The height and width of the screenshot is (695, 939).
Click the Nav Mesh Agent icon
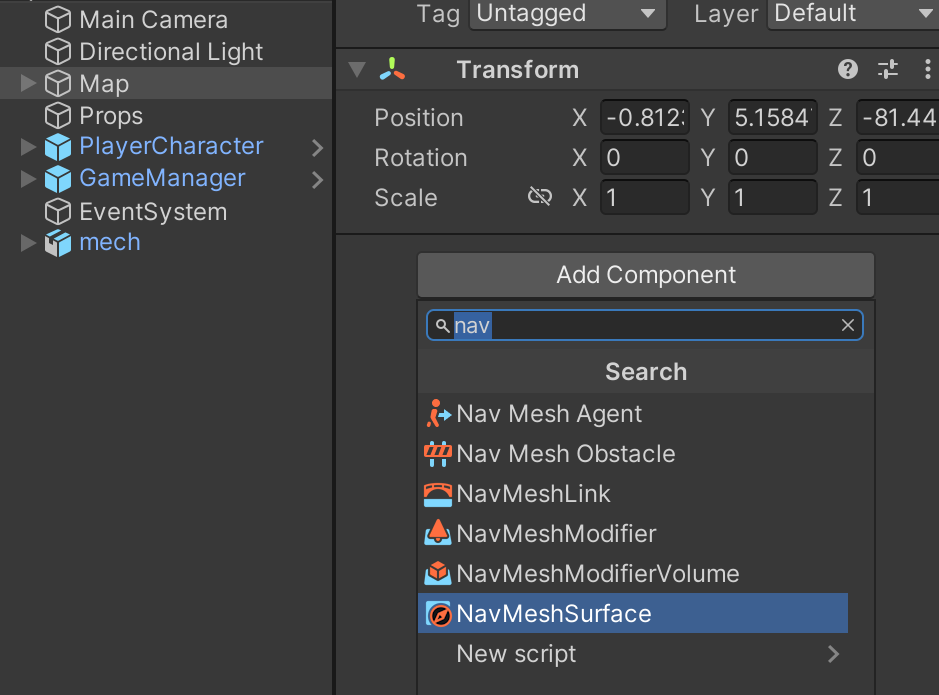[438, 414]
